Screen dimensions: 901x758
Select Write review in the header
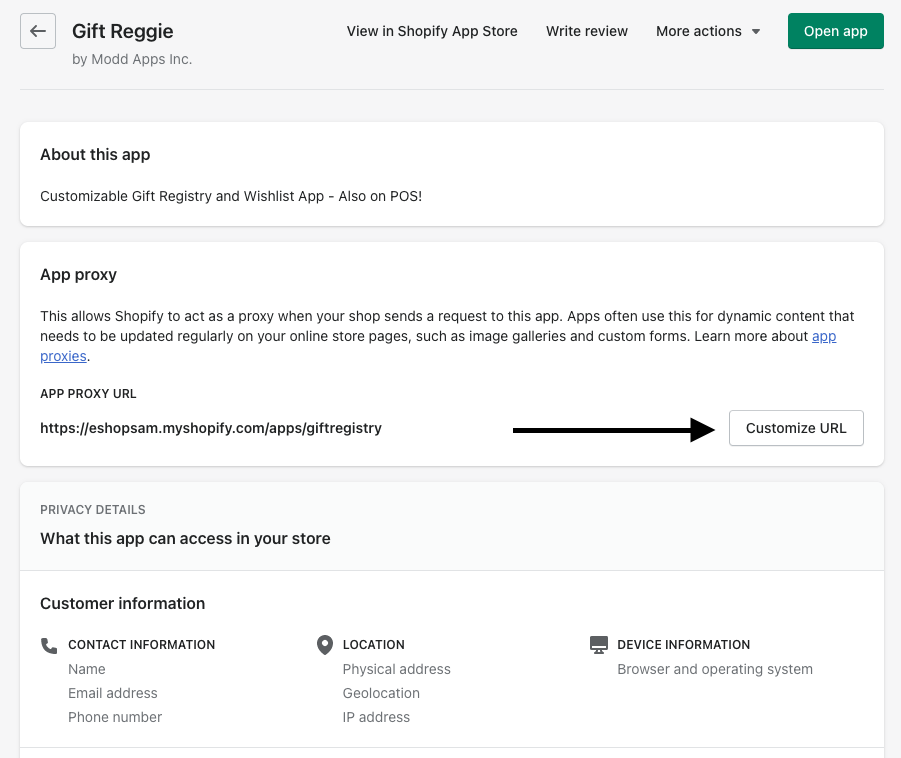[587, 31]
